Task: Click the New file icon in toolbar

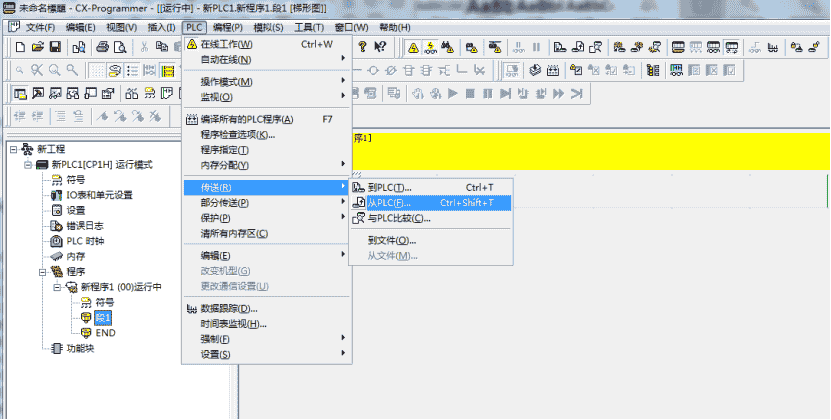Action: click(x=20, y=47)
